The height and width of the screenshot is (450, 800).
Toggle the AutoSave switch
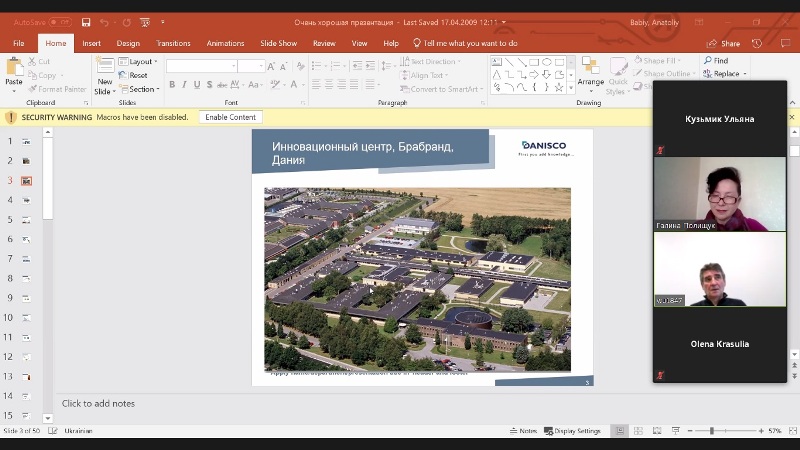(59, 21)
